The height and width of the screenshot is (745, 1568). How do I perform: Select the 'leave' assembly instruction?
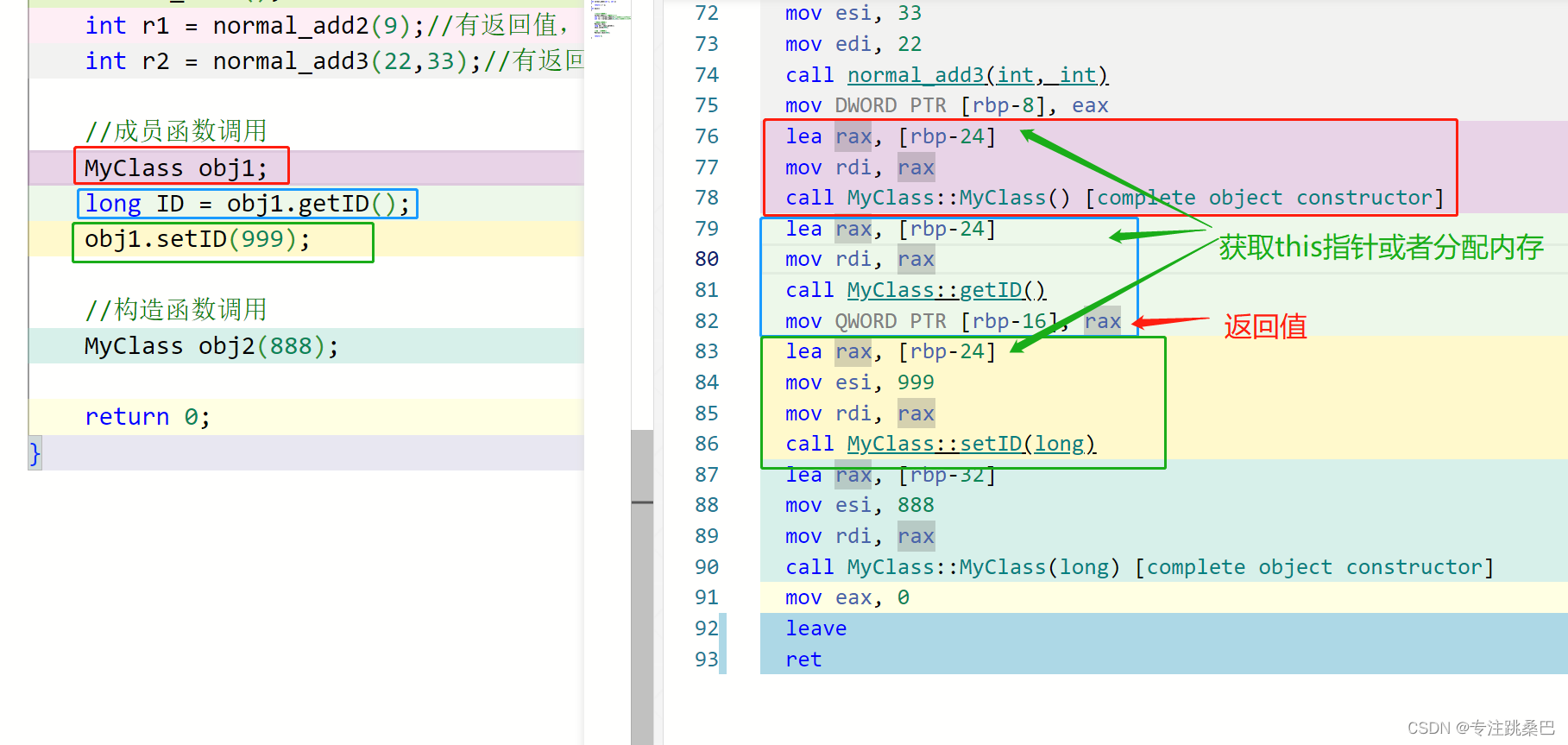click(x=815, y=628)
